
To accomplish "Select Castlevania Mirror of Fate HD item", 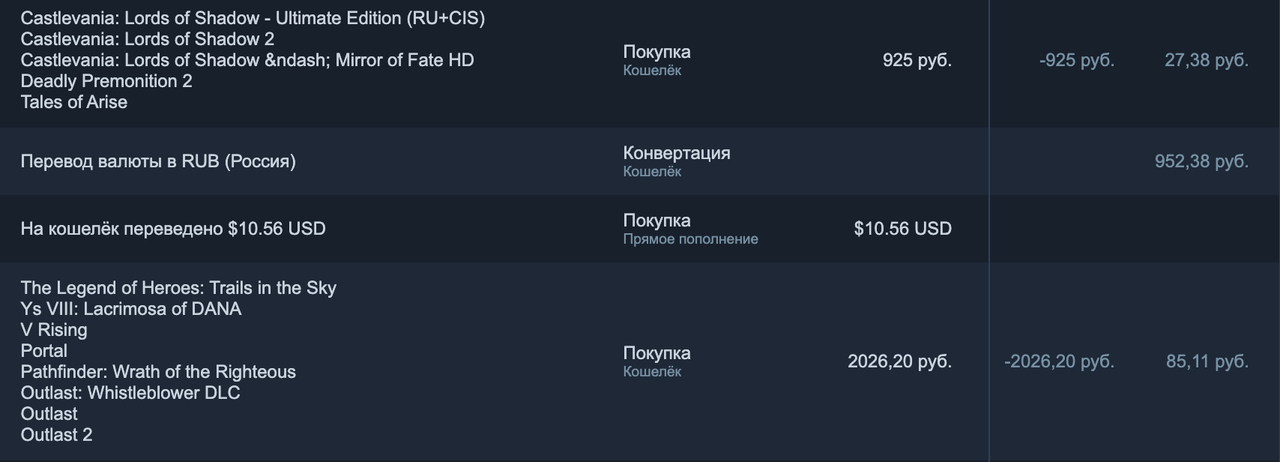I will click(x=247, y=60).
